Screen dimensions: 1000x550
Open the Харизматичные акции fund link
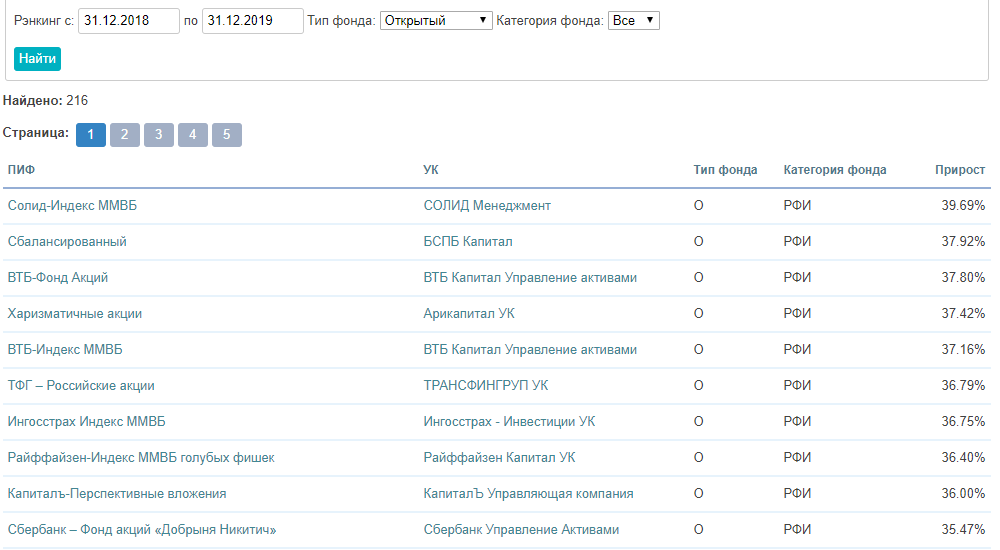[75, 313]
